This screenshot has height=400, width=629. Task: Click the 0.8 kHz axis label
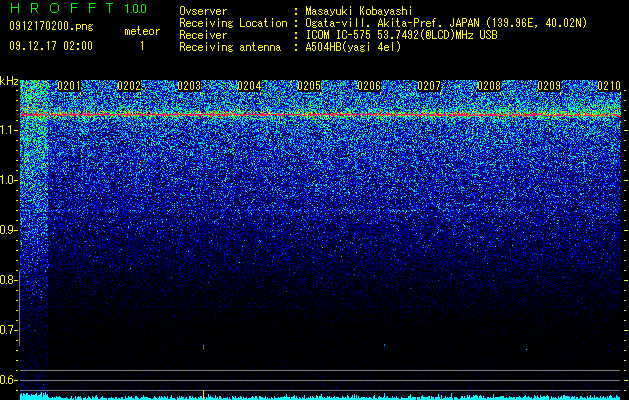tap(8, 280)
